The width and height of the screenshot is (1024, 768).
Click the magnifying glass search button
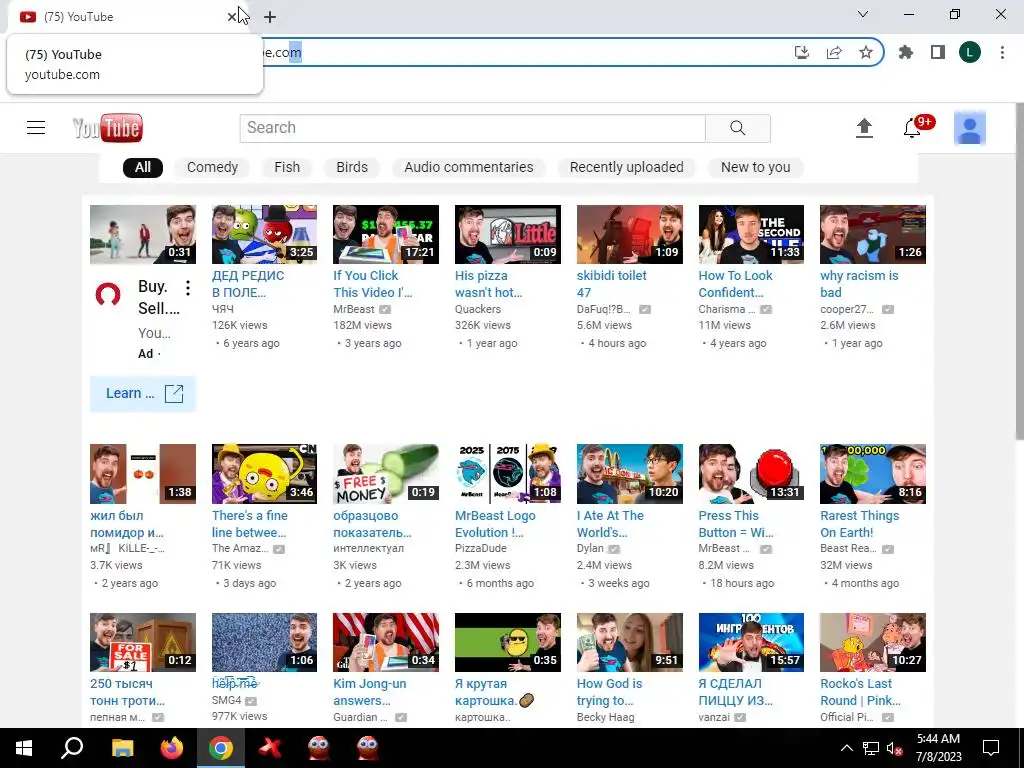click(738, 128)
